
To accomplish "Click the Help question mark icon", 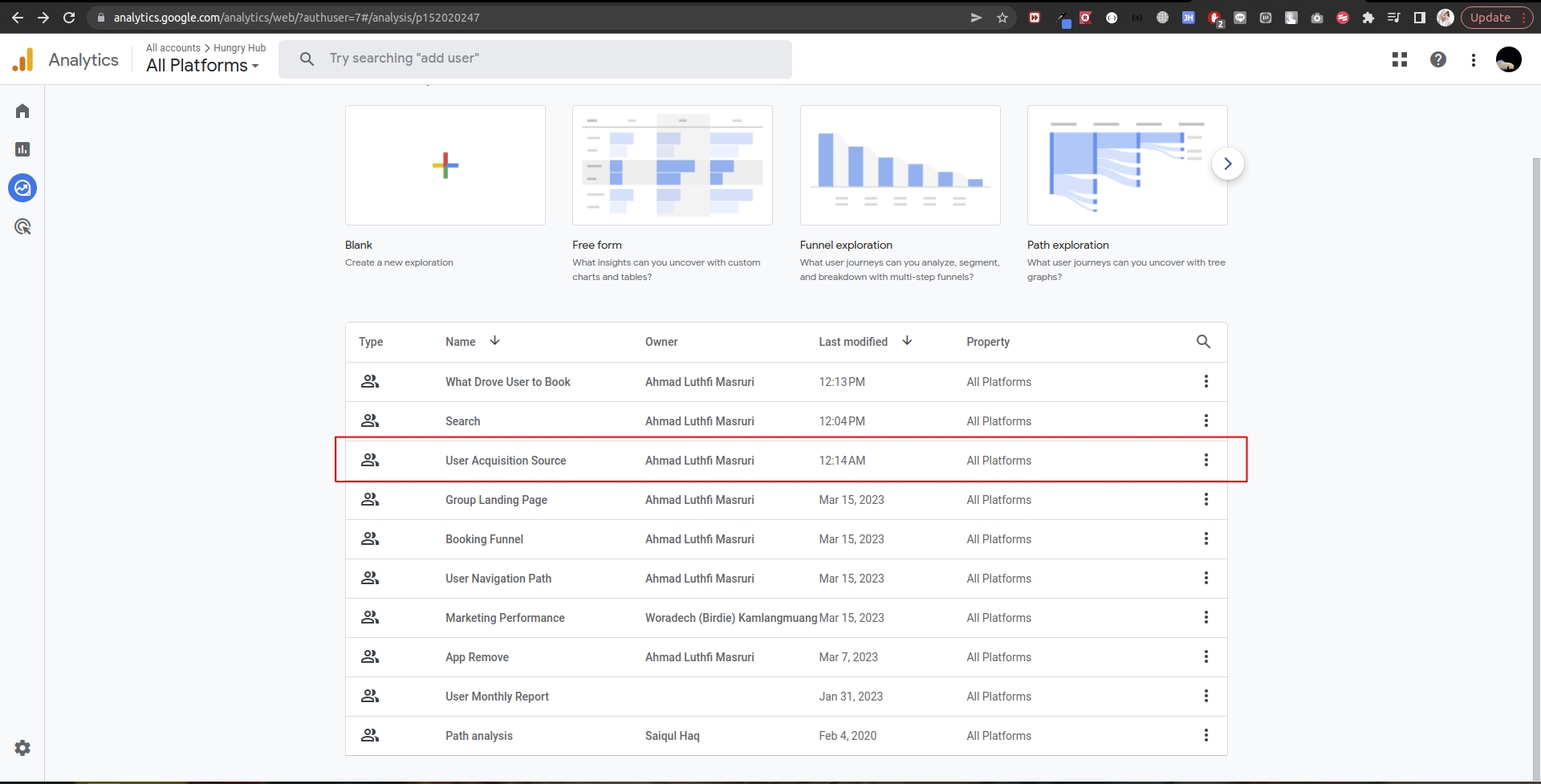I will coord(1438,59).
